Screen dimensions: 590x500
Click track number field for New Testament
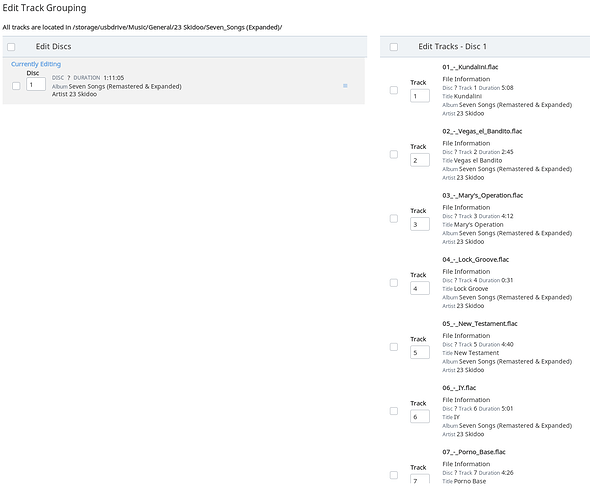tap(420, 353)
